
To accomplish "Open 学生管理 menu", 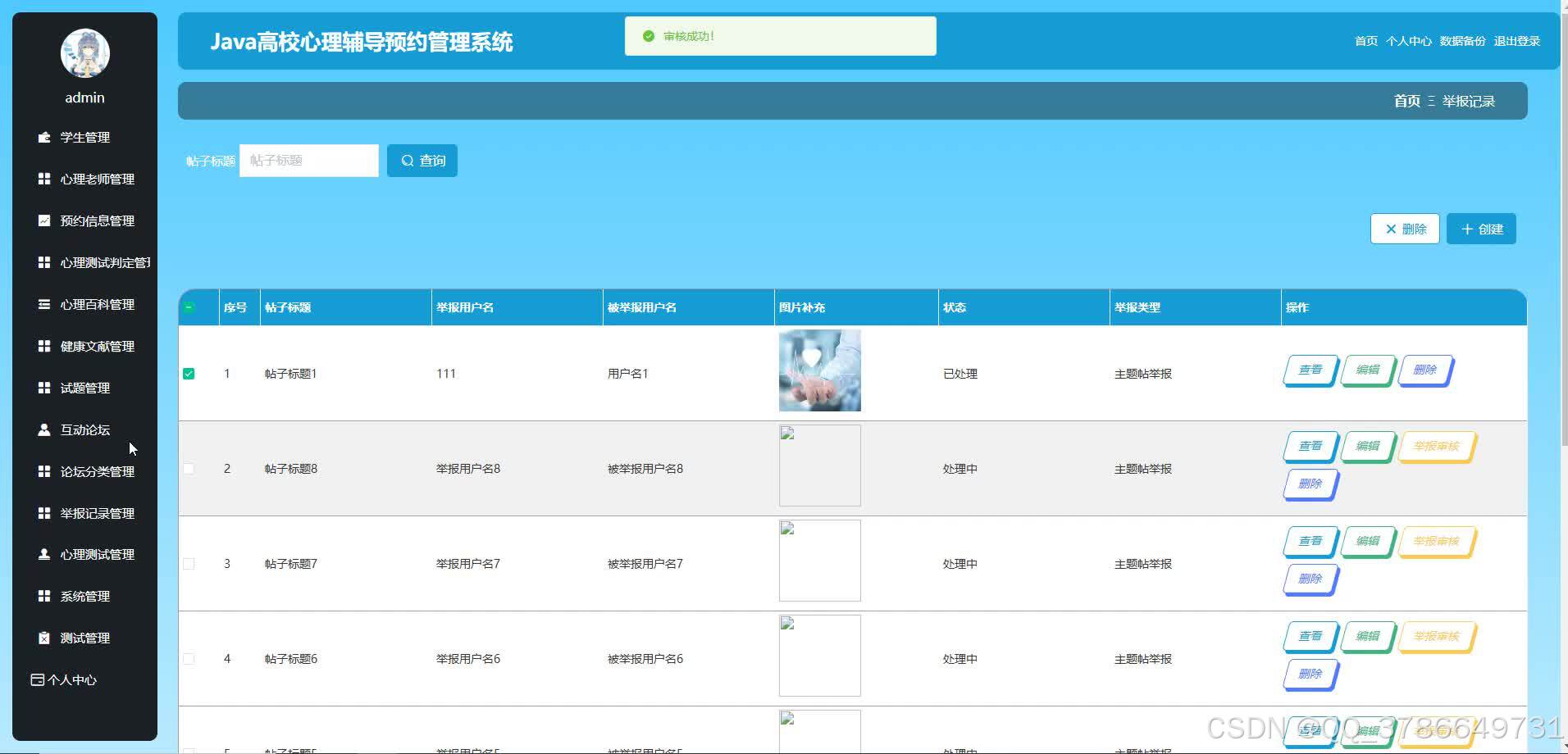I will pyautogui.click(x=85, y=138).
